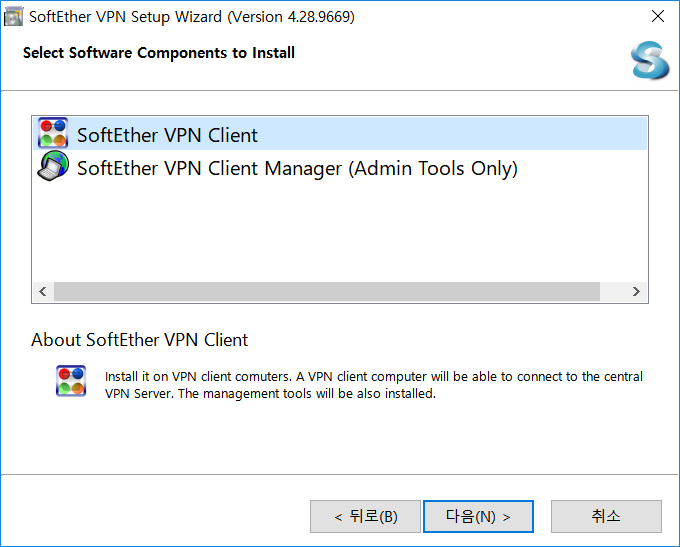Click the horizontal scrollbar thumb
Viewport: 680px width, 547px height.
[x=327, y=292]
